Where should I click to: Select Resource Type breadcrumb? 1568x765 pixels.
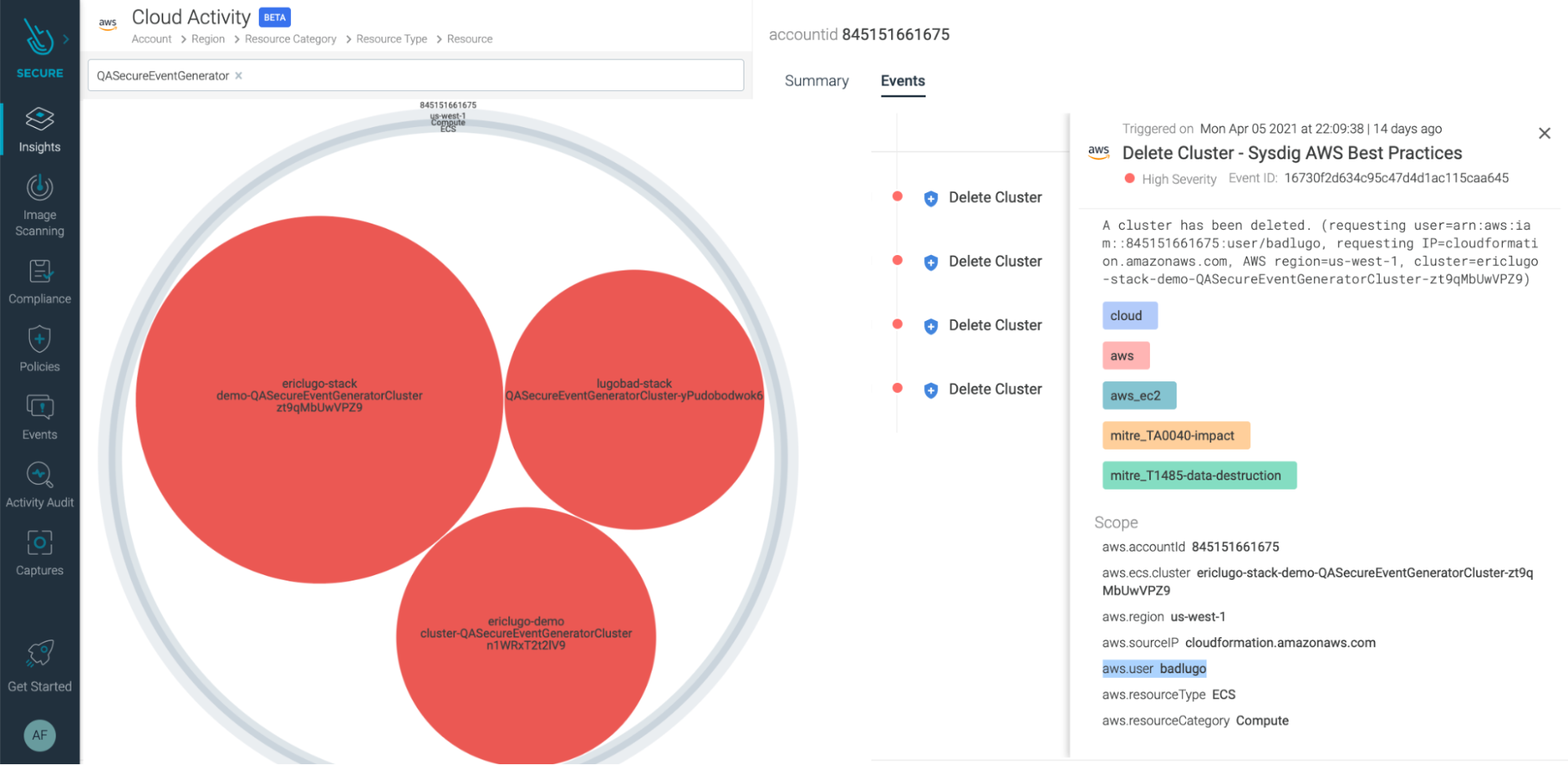(391, 38)
